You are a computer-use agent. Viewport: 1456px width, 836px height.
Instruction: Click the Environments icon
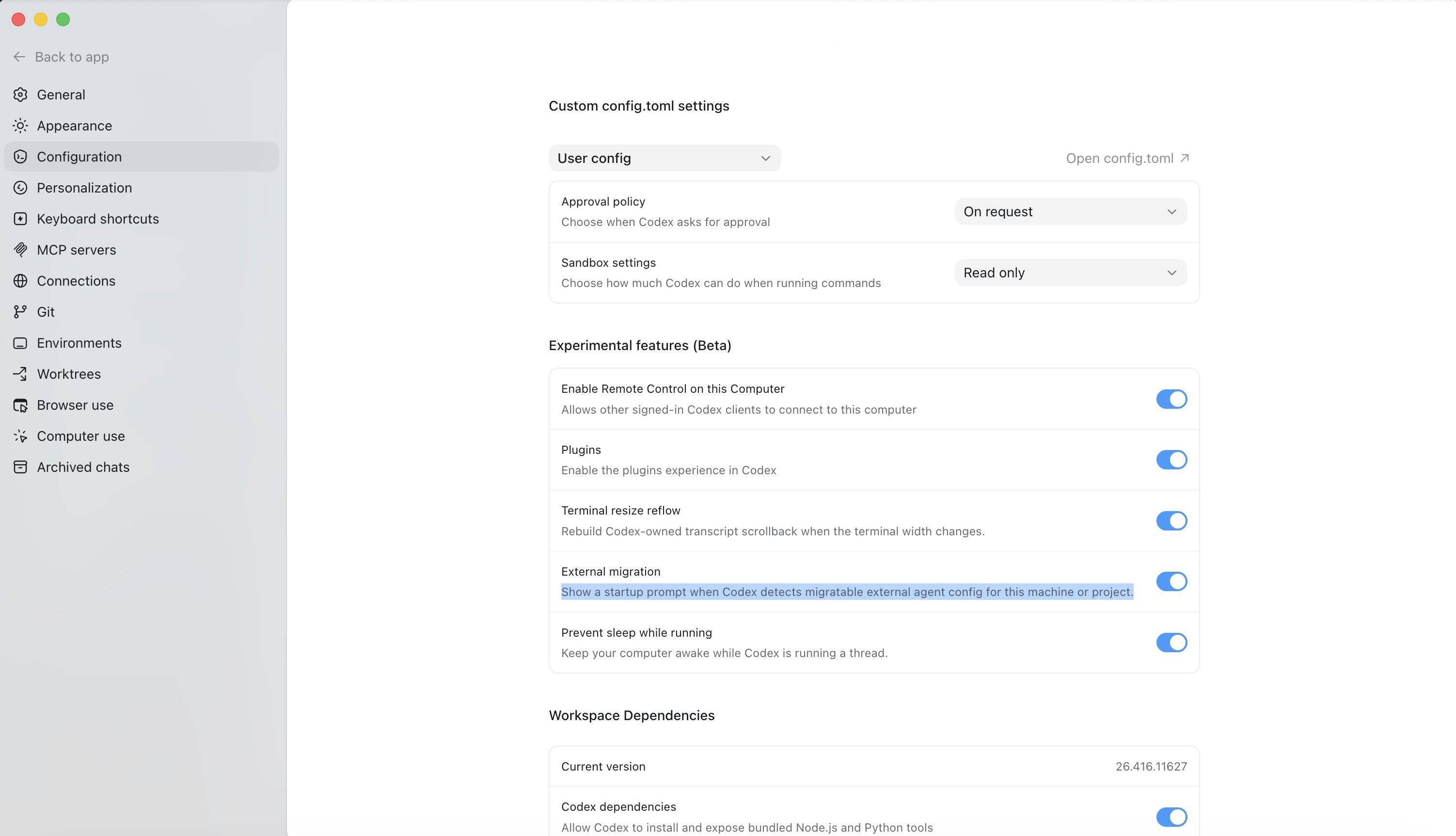click(x=20, y=343)
